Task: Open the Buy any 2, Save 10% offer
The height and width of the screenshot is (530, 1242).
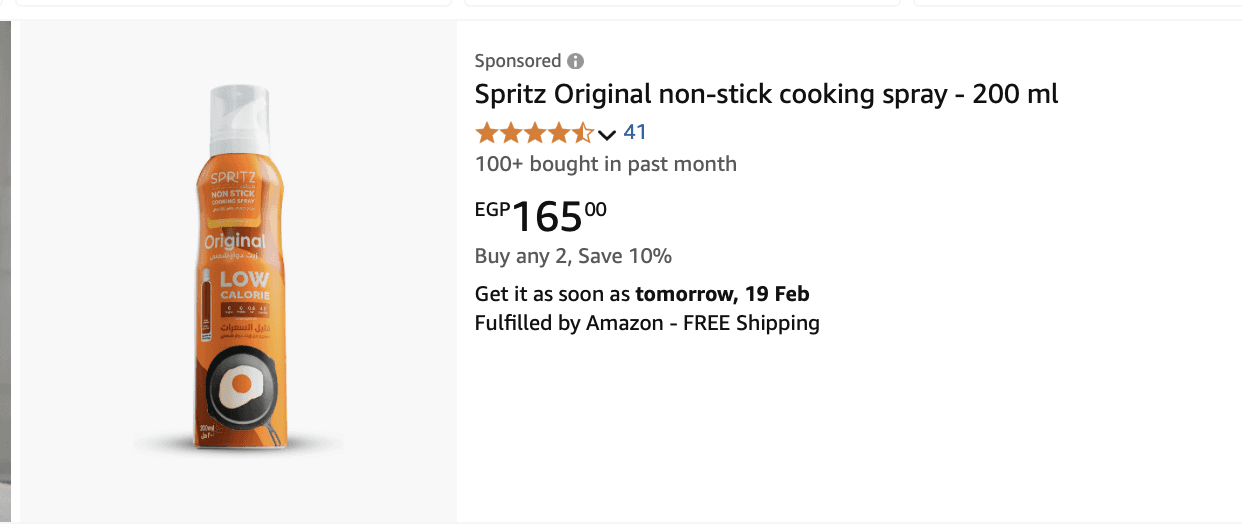Action: tap(573, 256)
